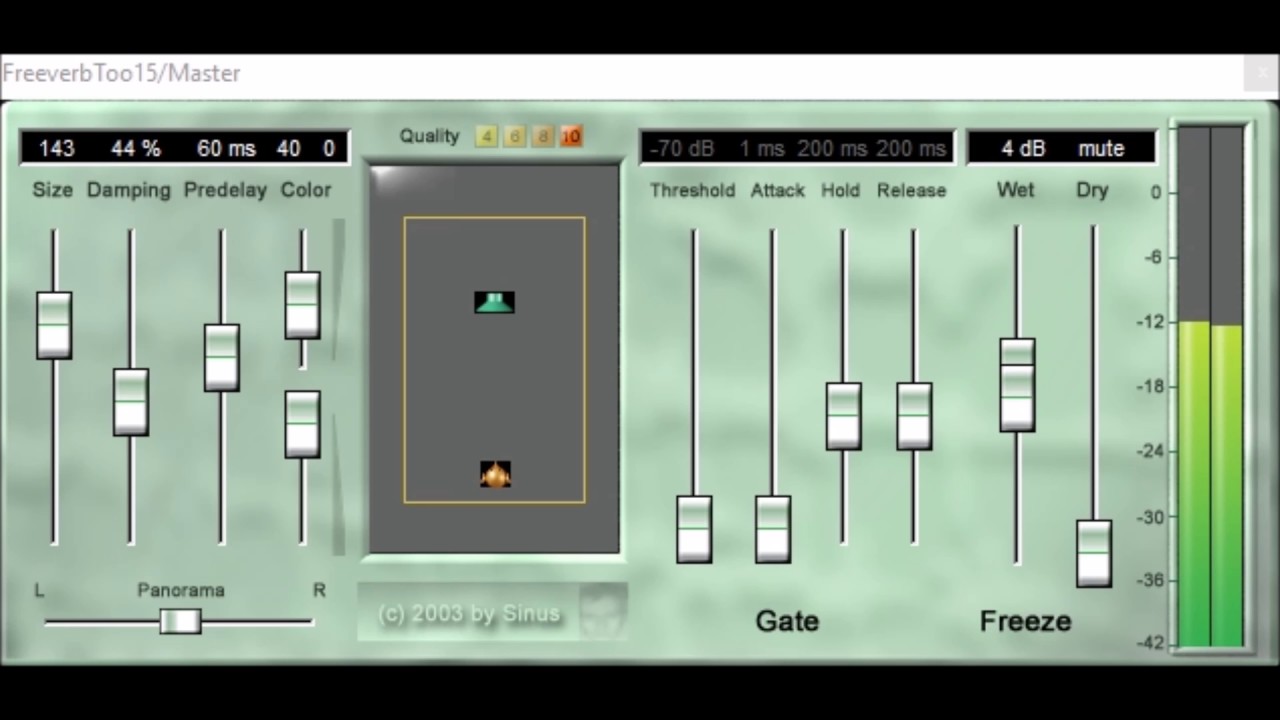
Task: Click the Size slider handle
Action: pyautogui.click(x=54, y=325)
